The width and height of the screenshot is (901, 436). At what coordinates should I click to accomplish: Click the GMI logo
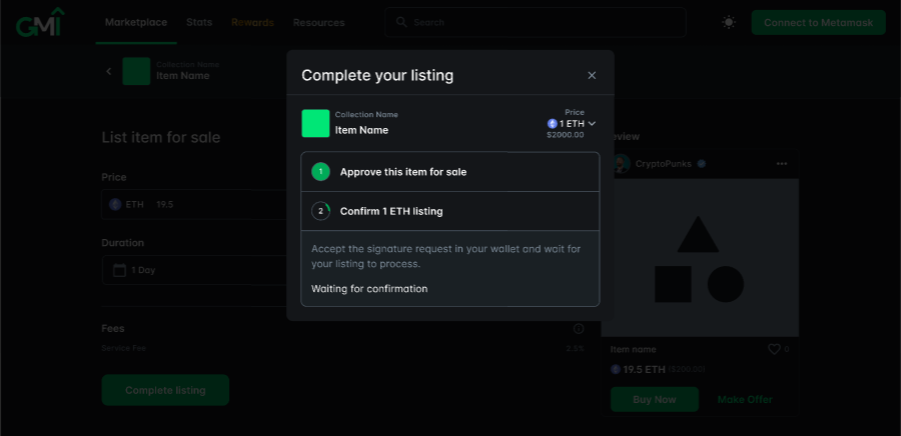click(40, 22)
